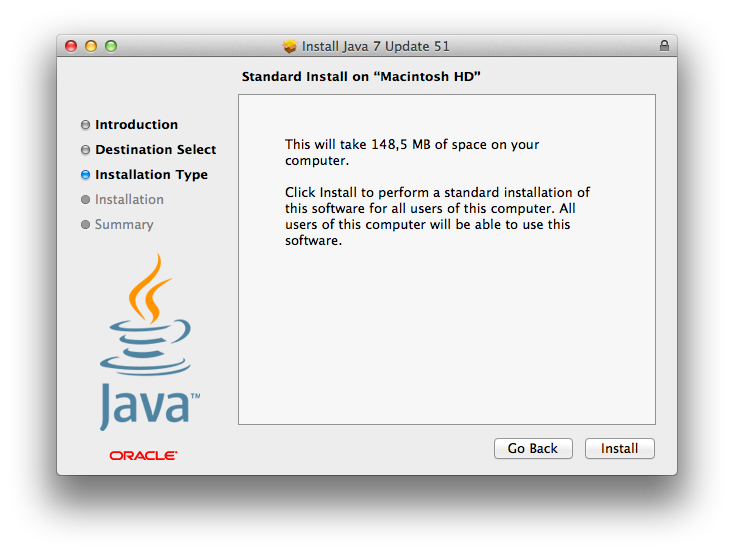The height and width of the screenshot is (554, 734).
Task: Click the Summary step label
Action: (x=124, y=224)
